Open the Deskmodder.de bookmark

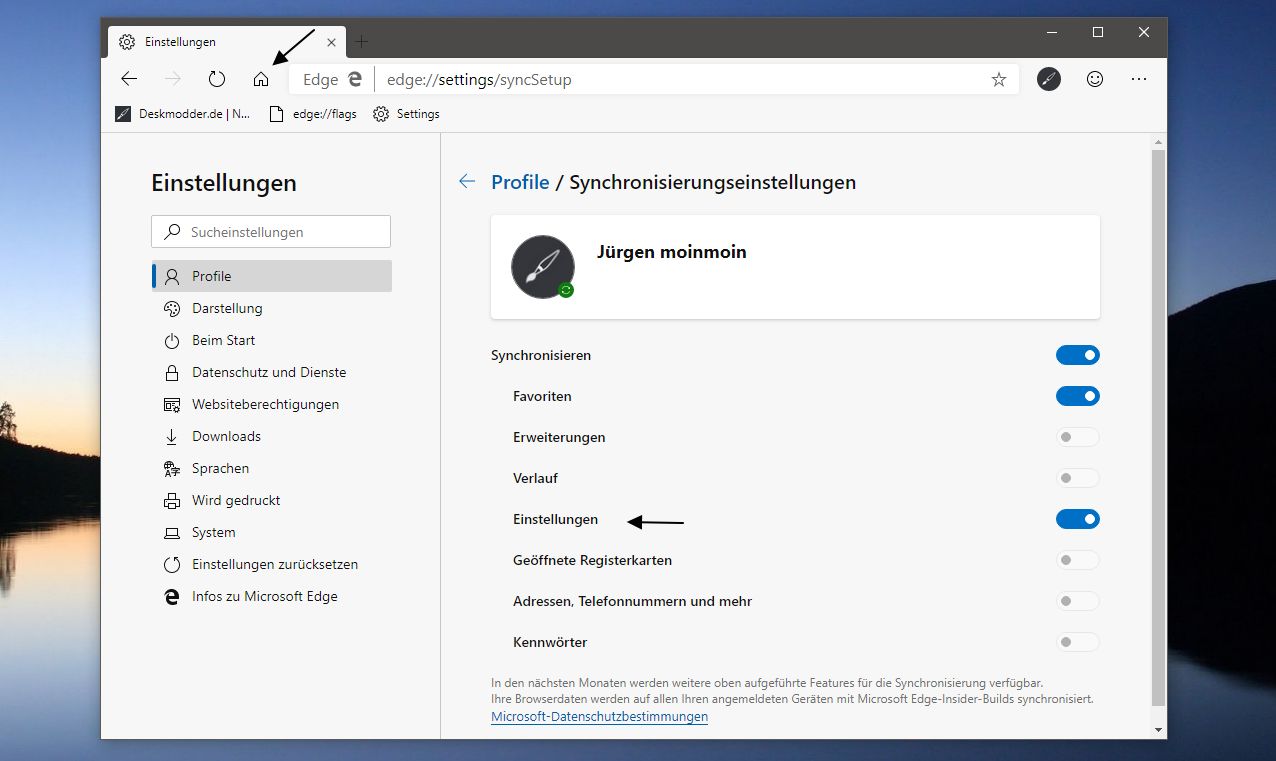point(183,114)
